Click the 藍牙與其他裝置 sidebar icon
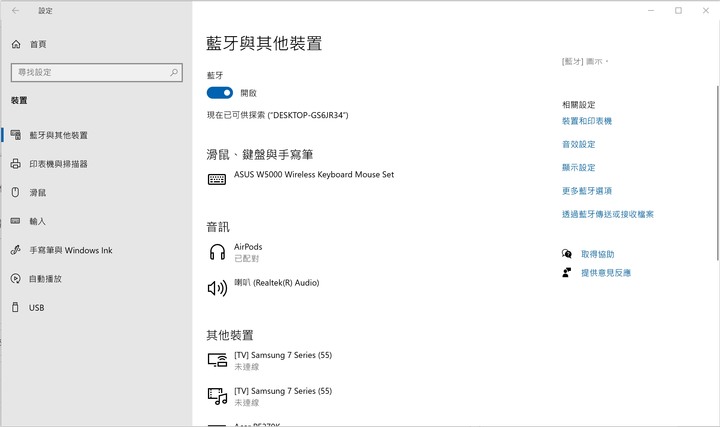The height and width of the screenshot is (427, 720). point(16,135)
